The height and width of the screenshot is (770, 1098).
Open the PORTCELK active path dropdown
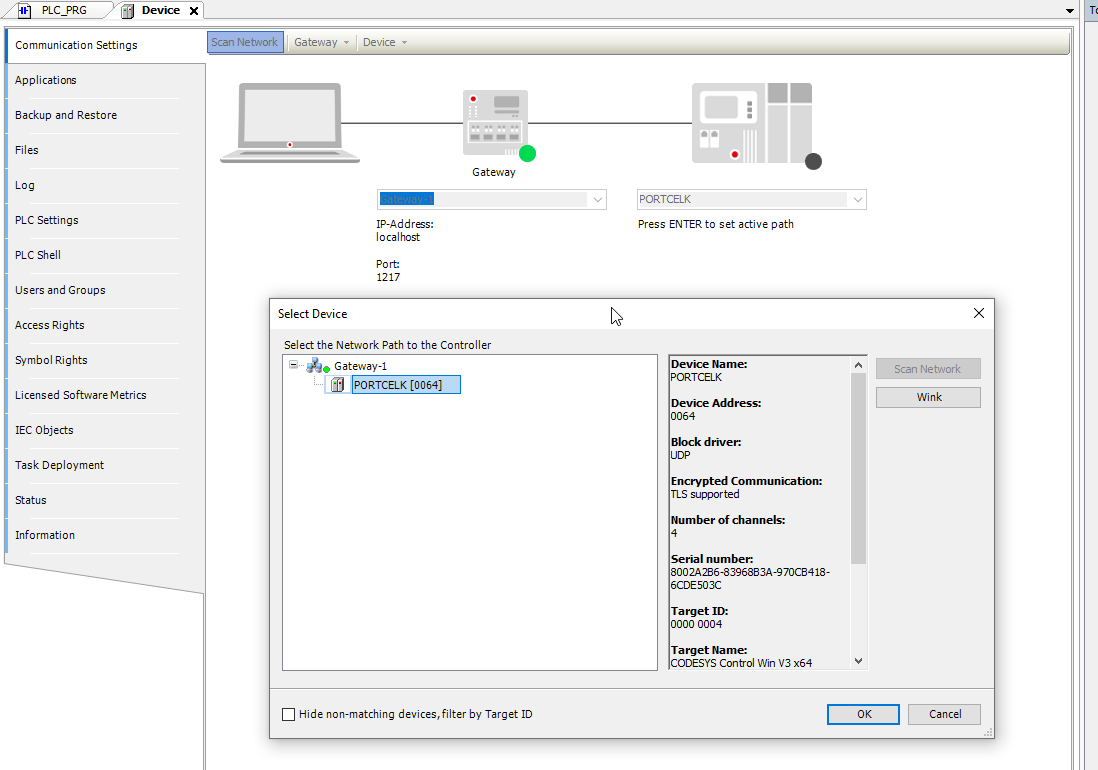(x=857, y=199)
